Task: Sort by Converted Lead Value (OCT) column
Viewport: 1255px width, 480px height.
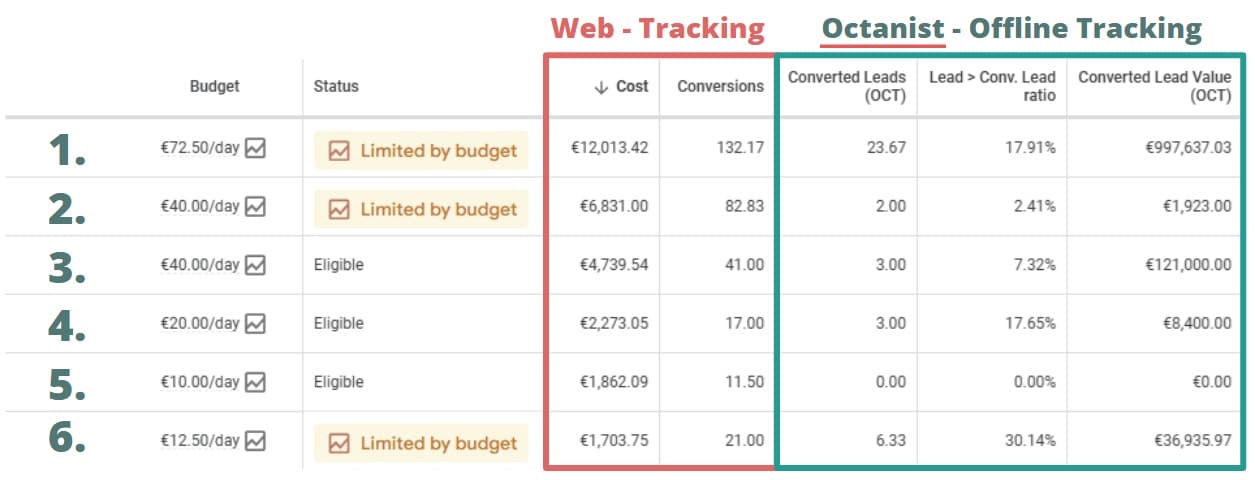Action: [1154, 87]
